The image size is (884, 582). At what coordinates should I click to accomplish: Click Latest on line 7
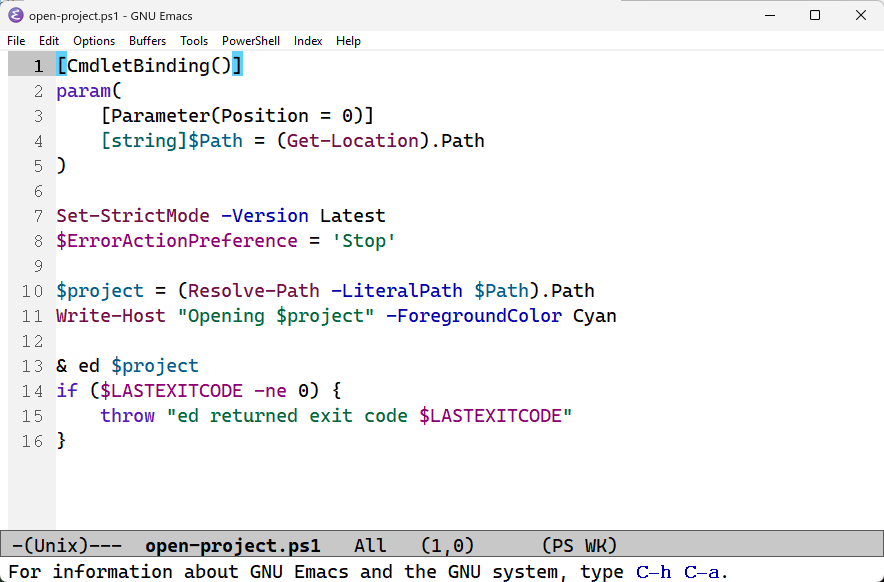(353, 216)
